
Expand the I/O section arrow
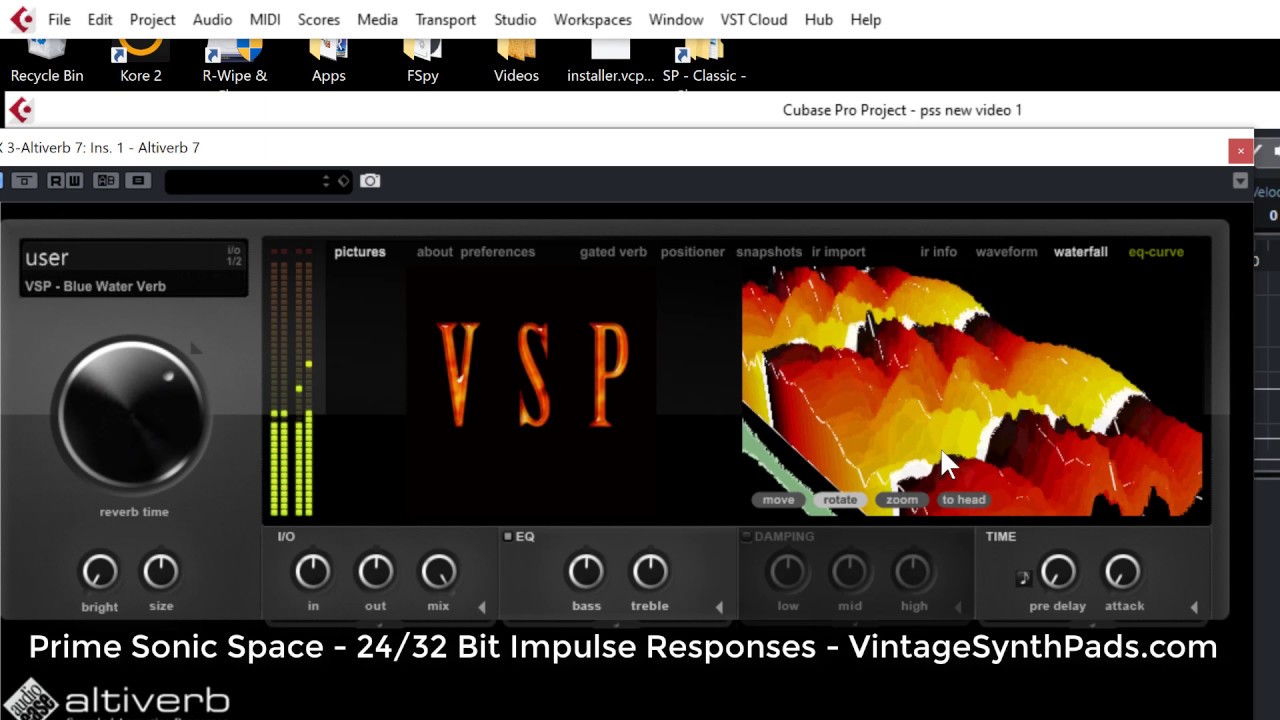pos(481,607)
